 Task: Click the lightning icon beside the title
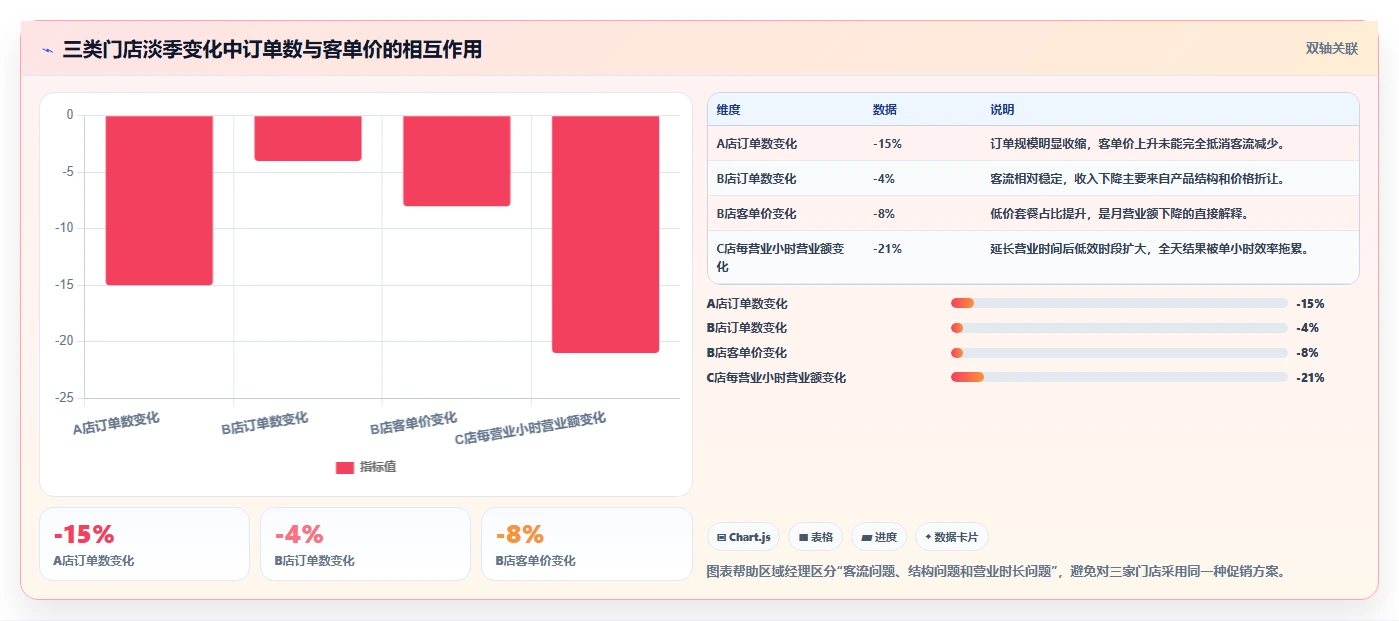click(x=47, y=49)
